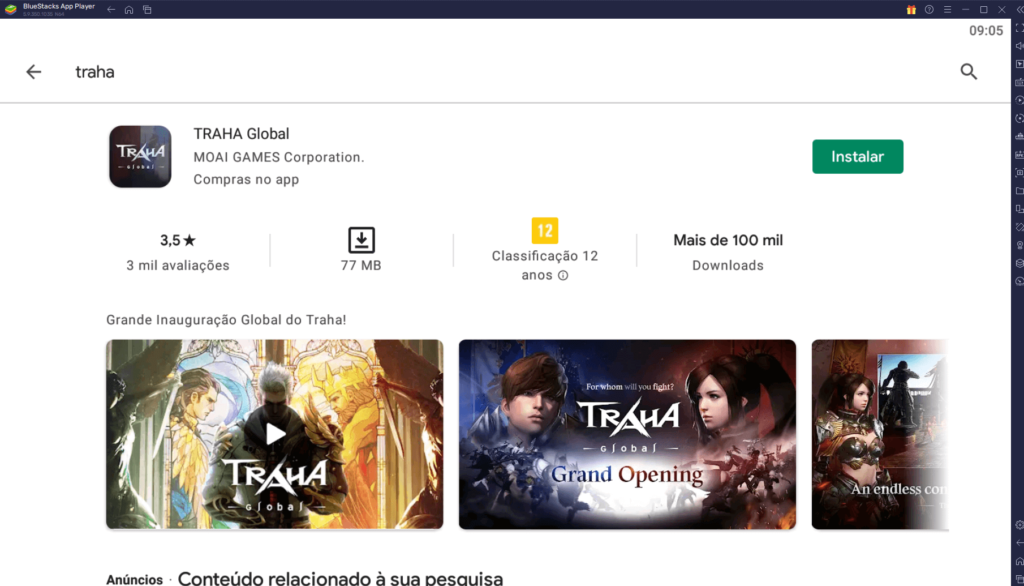1024x586 pixels.
Task: Play the TRAHA Global trailer video
Action: 274,434
